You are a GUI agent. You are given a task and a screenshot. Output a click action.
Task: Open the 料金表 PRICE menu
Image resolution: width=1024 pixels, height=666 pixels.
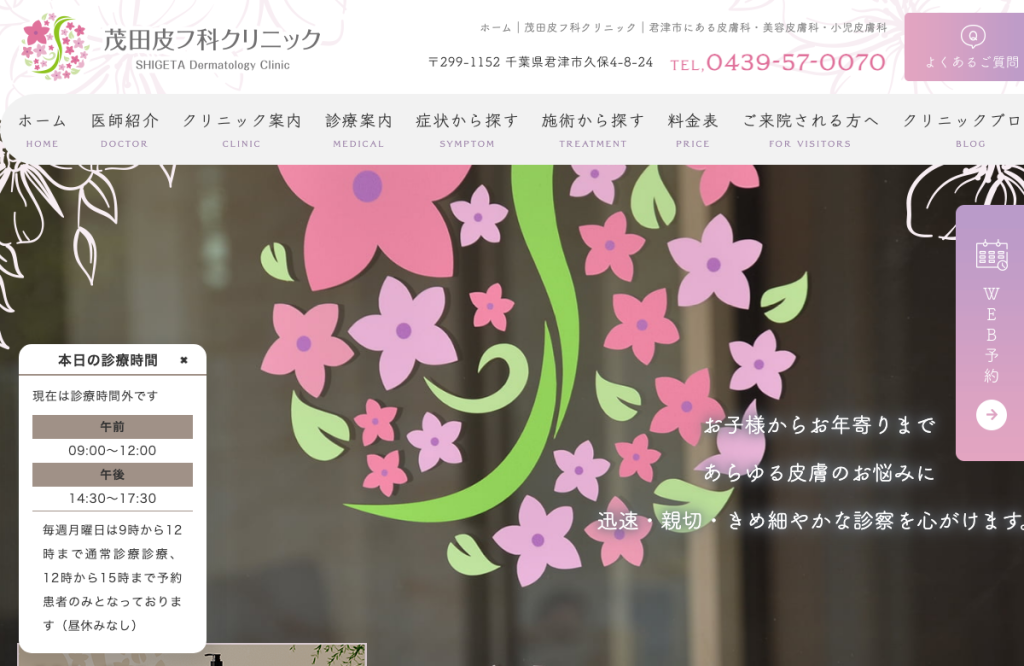[693, 129]
